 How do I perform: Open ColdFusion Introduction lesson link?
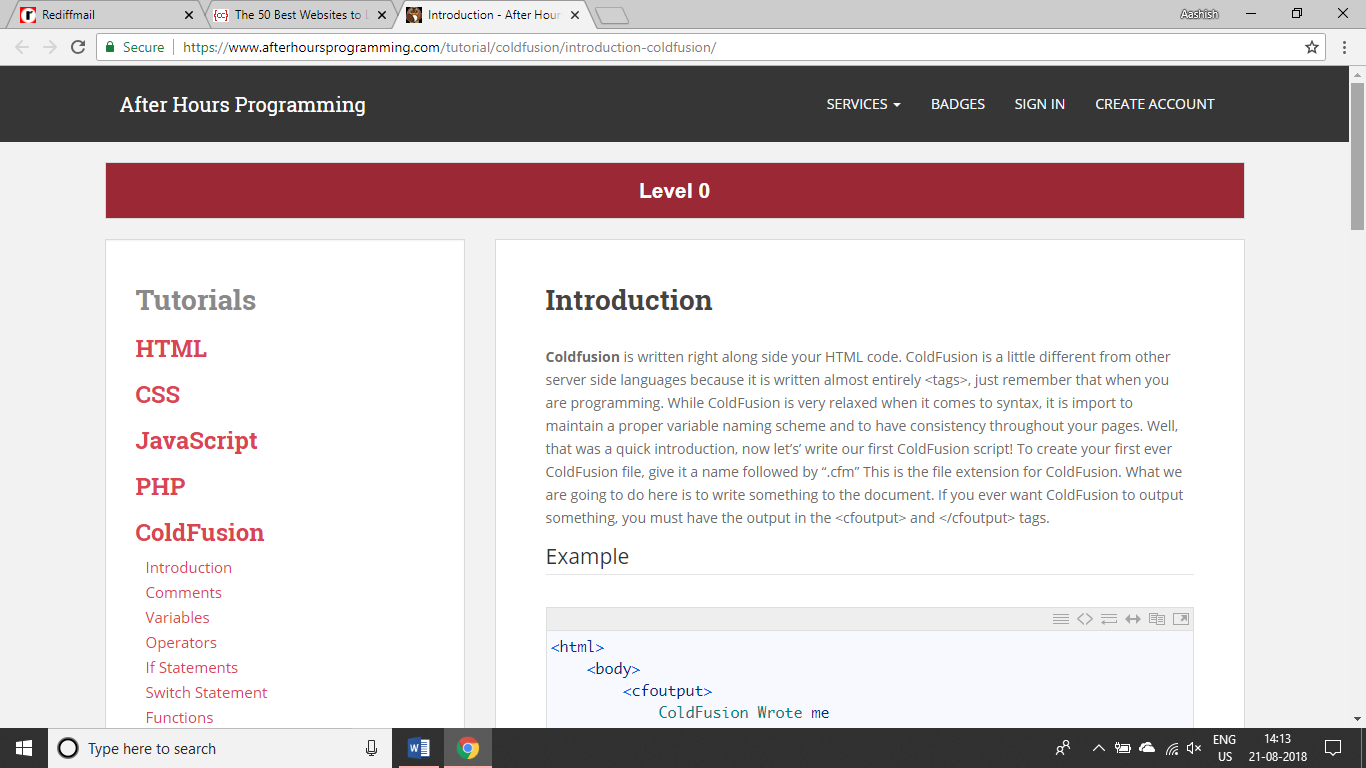click(189, 567)
